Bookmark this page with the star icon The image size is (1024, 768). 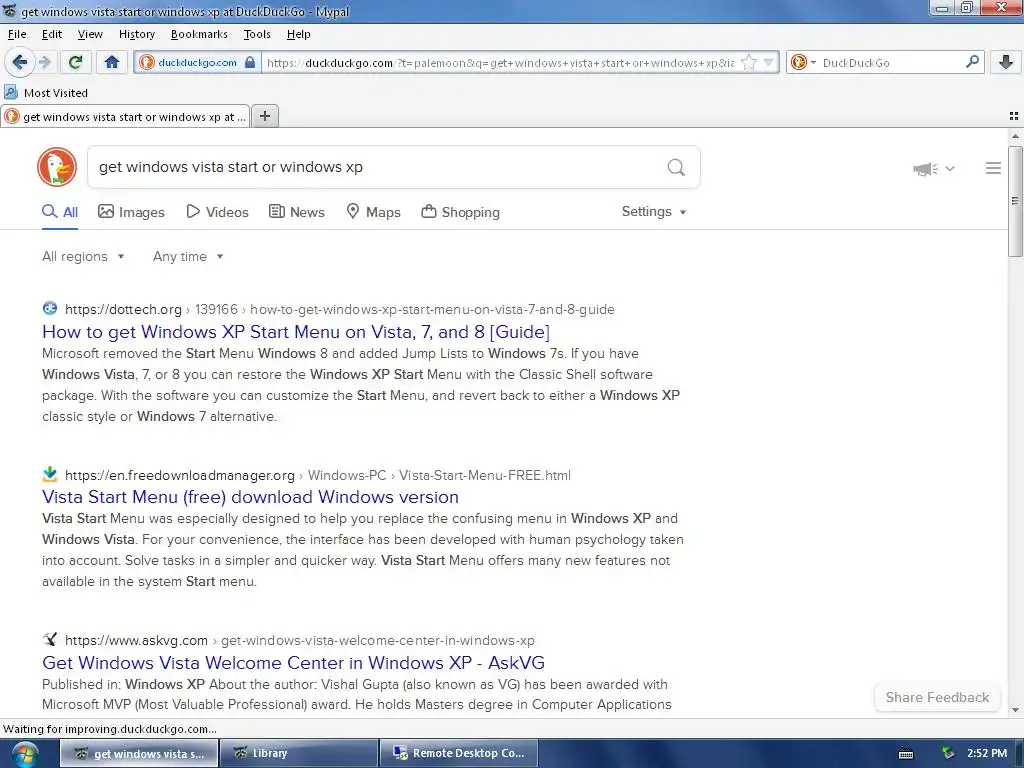(x=749, y=62)
